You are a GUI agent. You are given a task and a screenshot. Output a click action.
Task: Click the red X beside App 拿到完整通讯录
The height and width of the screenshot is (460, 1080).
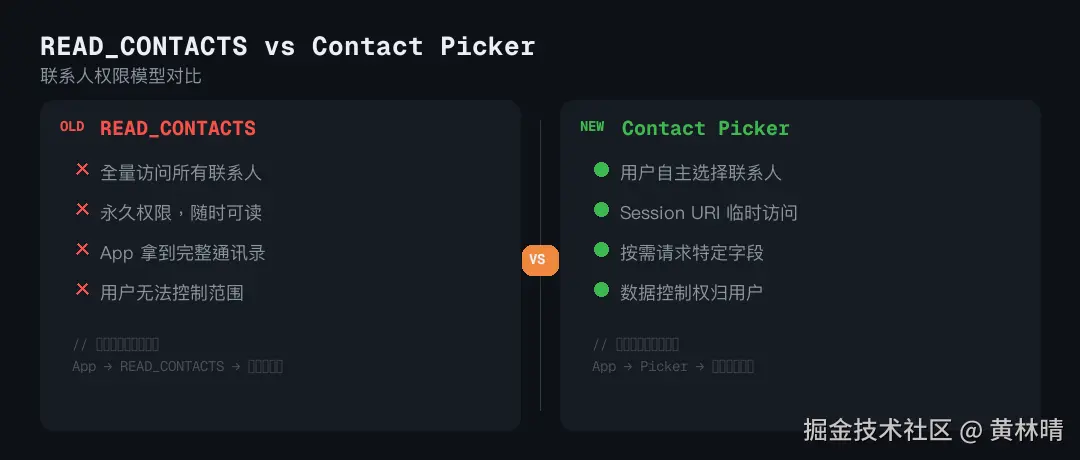pyautogui.click(x=82, y=250)
